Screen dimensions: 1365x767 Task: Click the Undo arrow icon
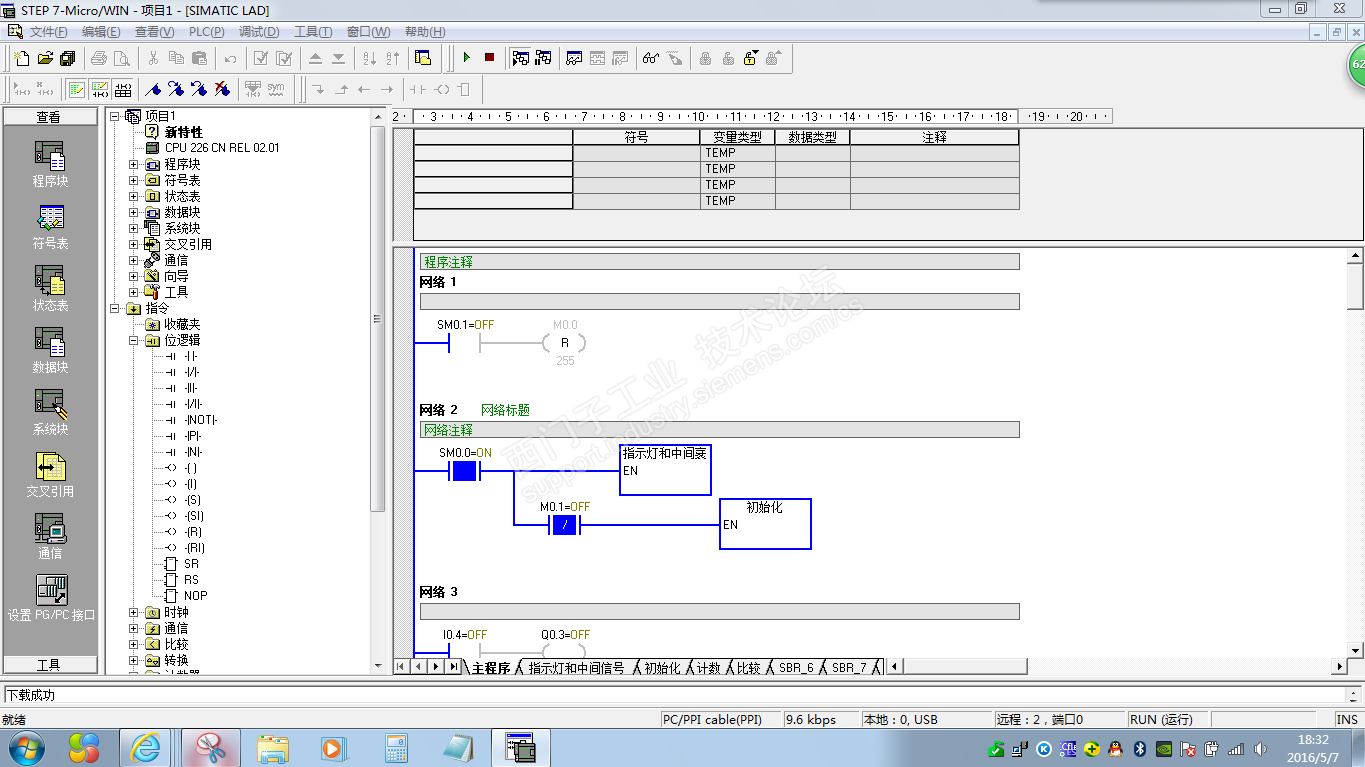[x=230, y=58]
